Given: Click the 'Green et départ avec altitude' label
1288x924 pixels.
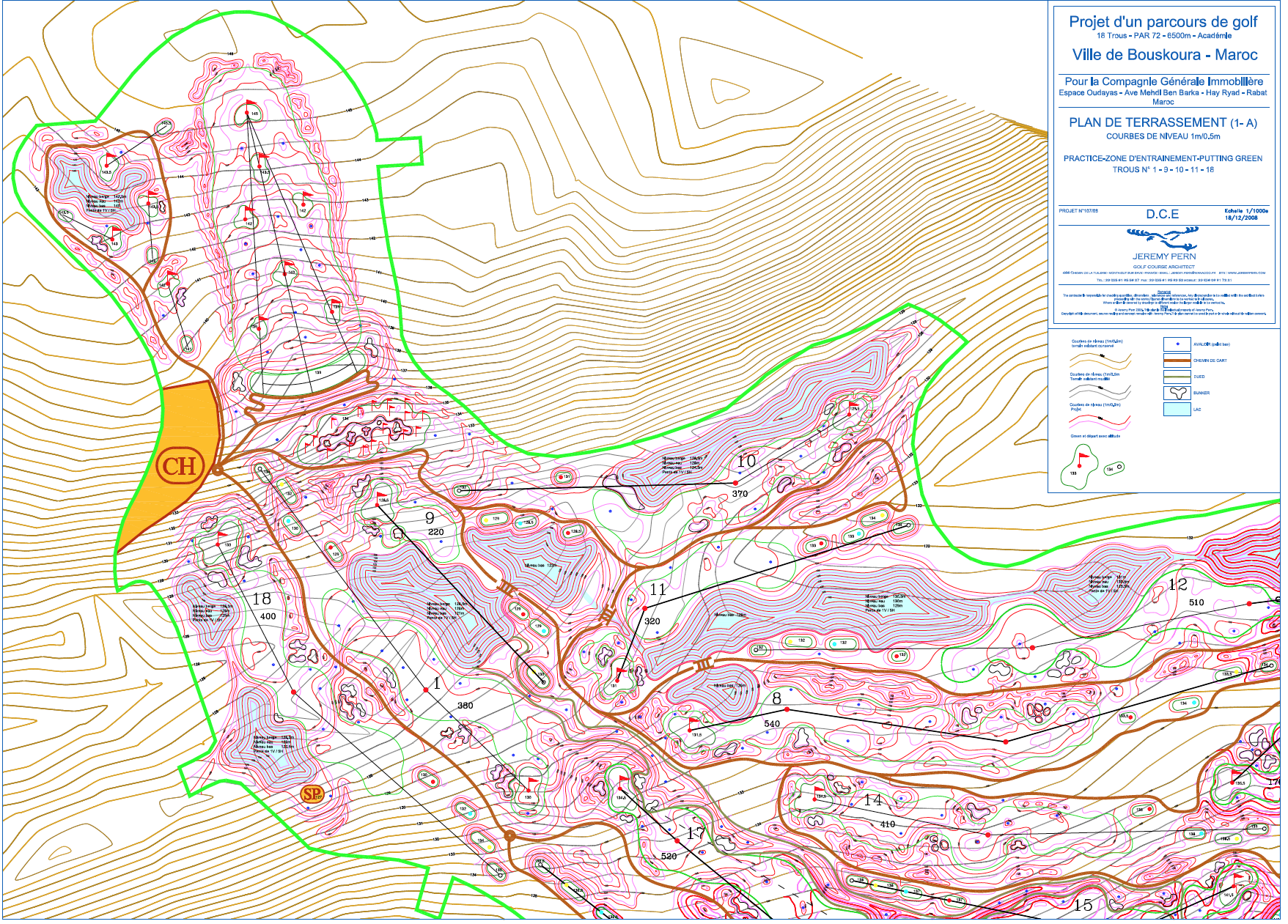Looking at the screenshot, I should point(1095,437).
